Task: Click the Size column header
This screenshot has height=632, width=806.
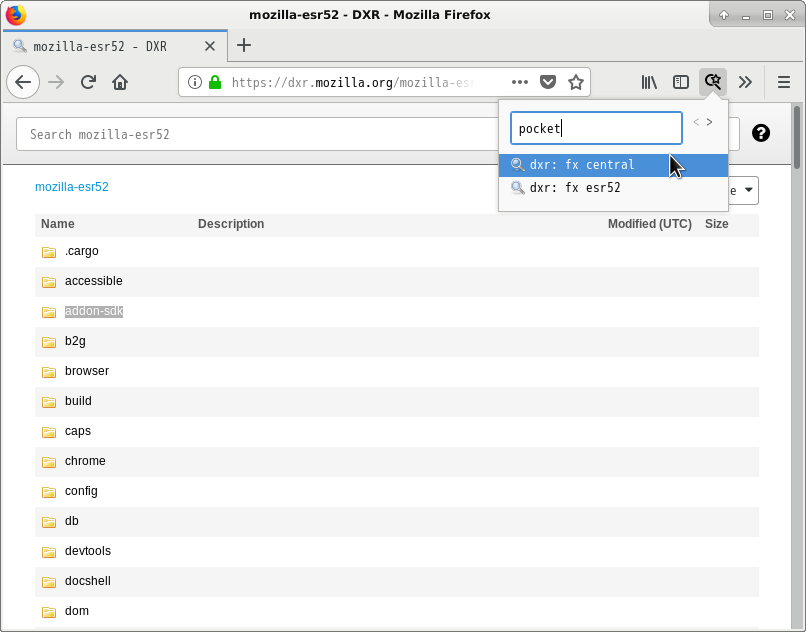Action: coord(717,224)
